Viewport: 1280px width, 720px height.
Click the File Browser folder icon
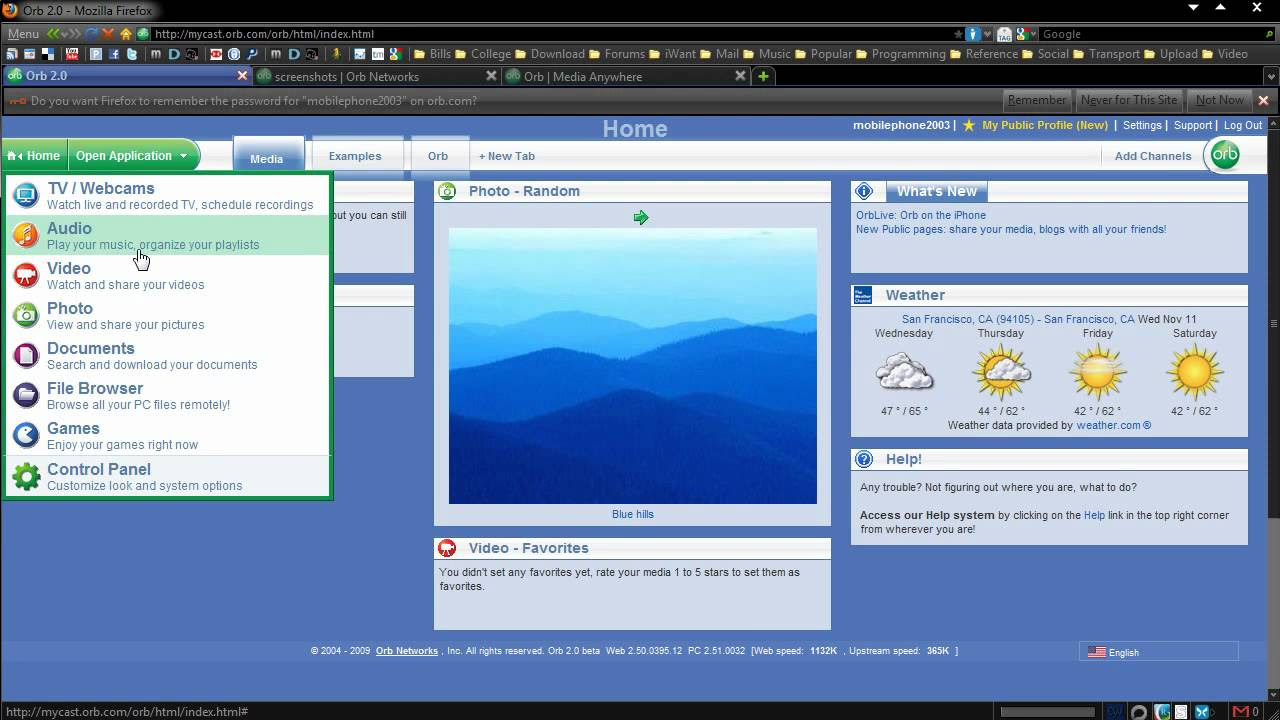[26, 395]
